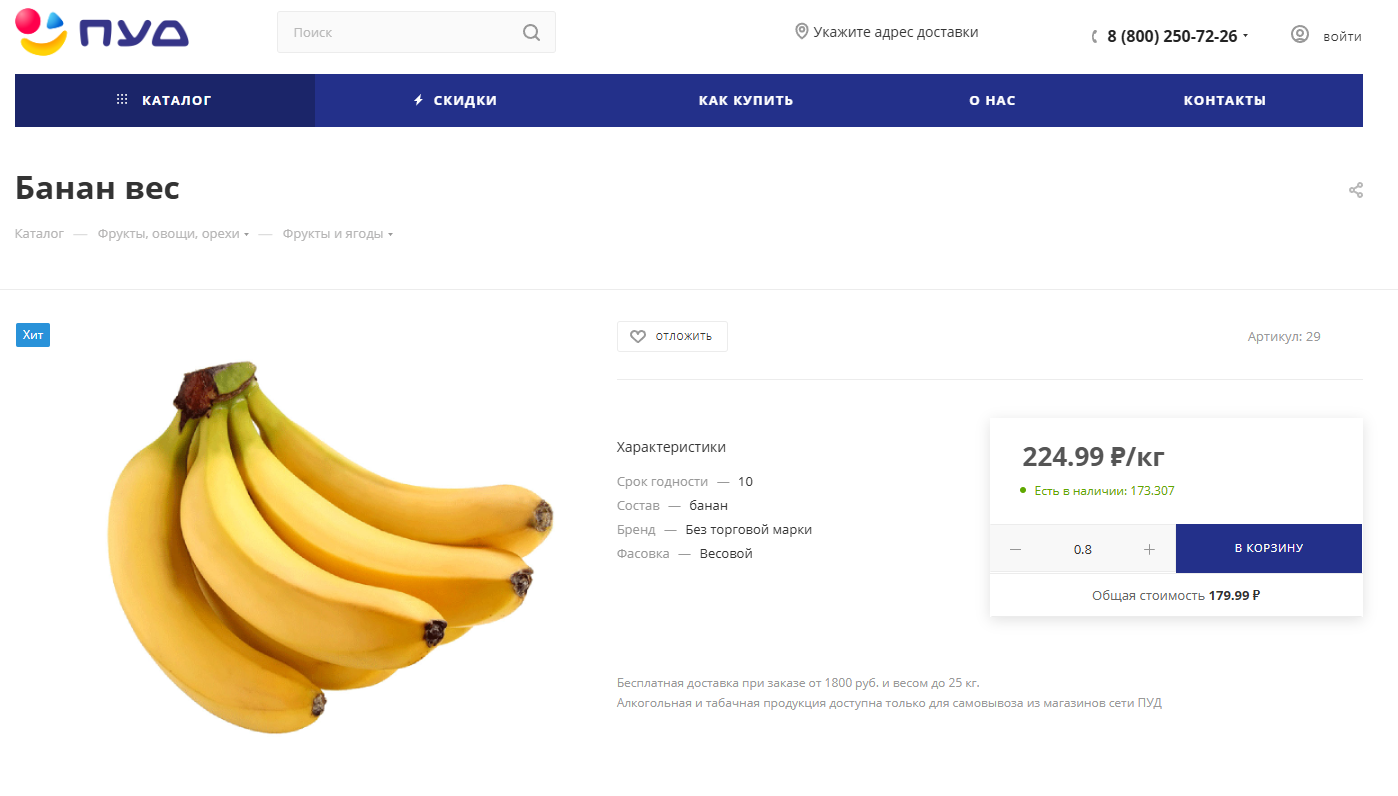Increase quantity with plus button
This screenshot has height=796, width=1398.
[1149, 549]
